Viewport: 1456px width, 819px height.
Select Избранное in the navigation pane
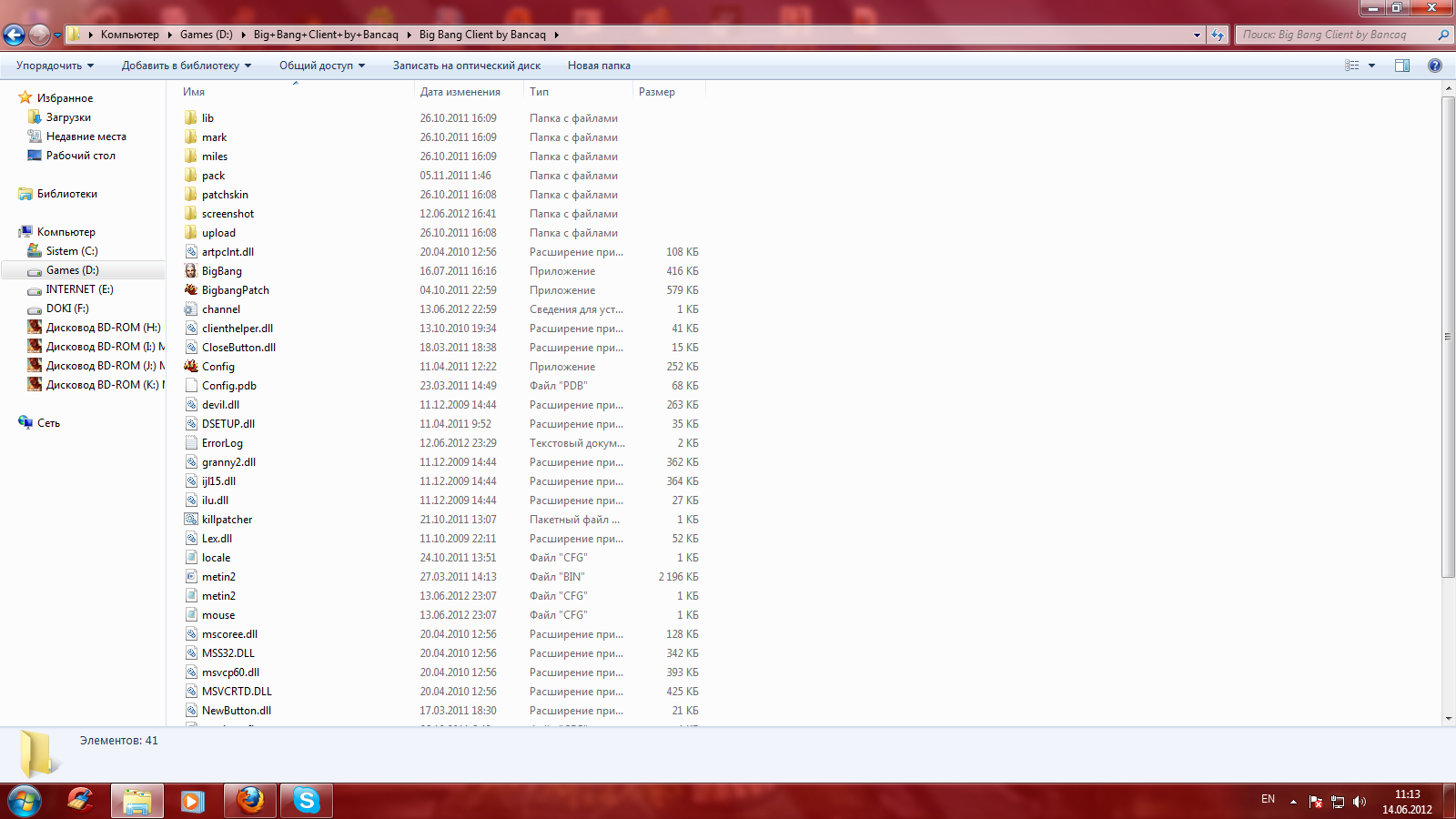(65, 98)
